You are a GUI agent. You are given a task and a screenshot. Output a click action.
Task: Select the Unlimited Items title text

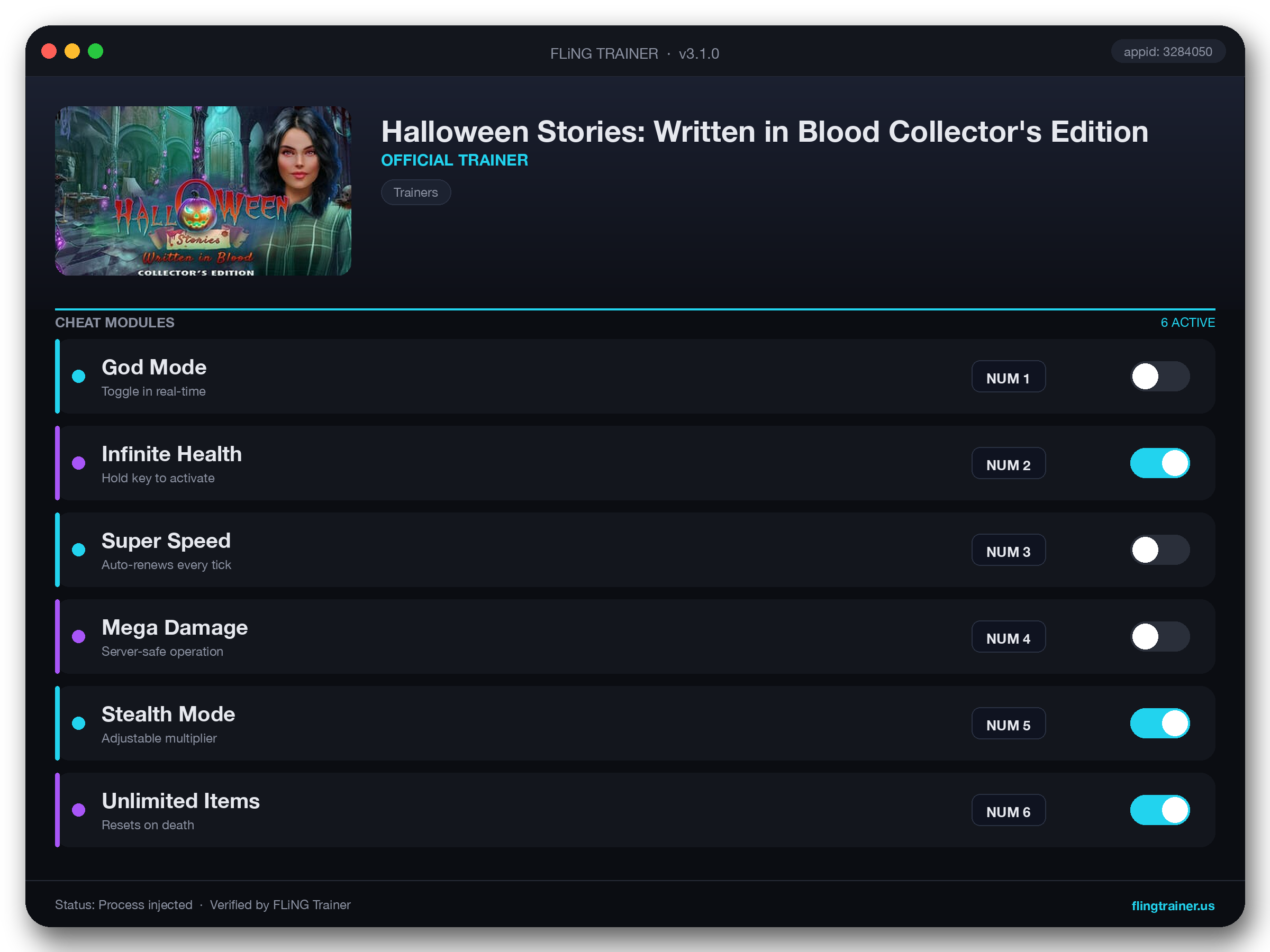coord(181,801)
